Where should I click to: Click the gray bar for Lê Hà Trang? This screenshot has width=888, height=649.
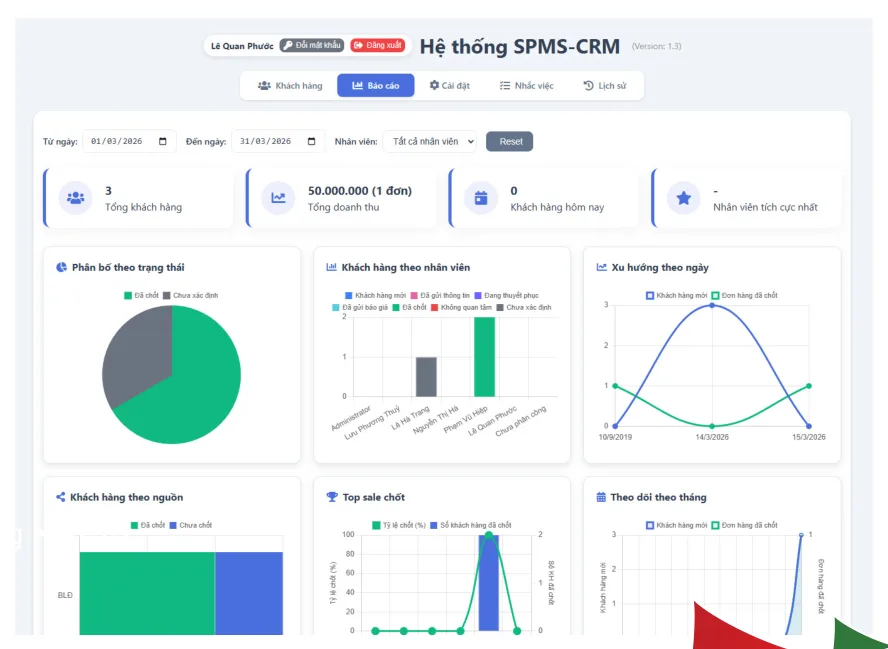[x=426, y=377]
